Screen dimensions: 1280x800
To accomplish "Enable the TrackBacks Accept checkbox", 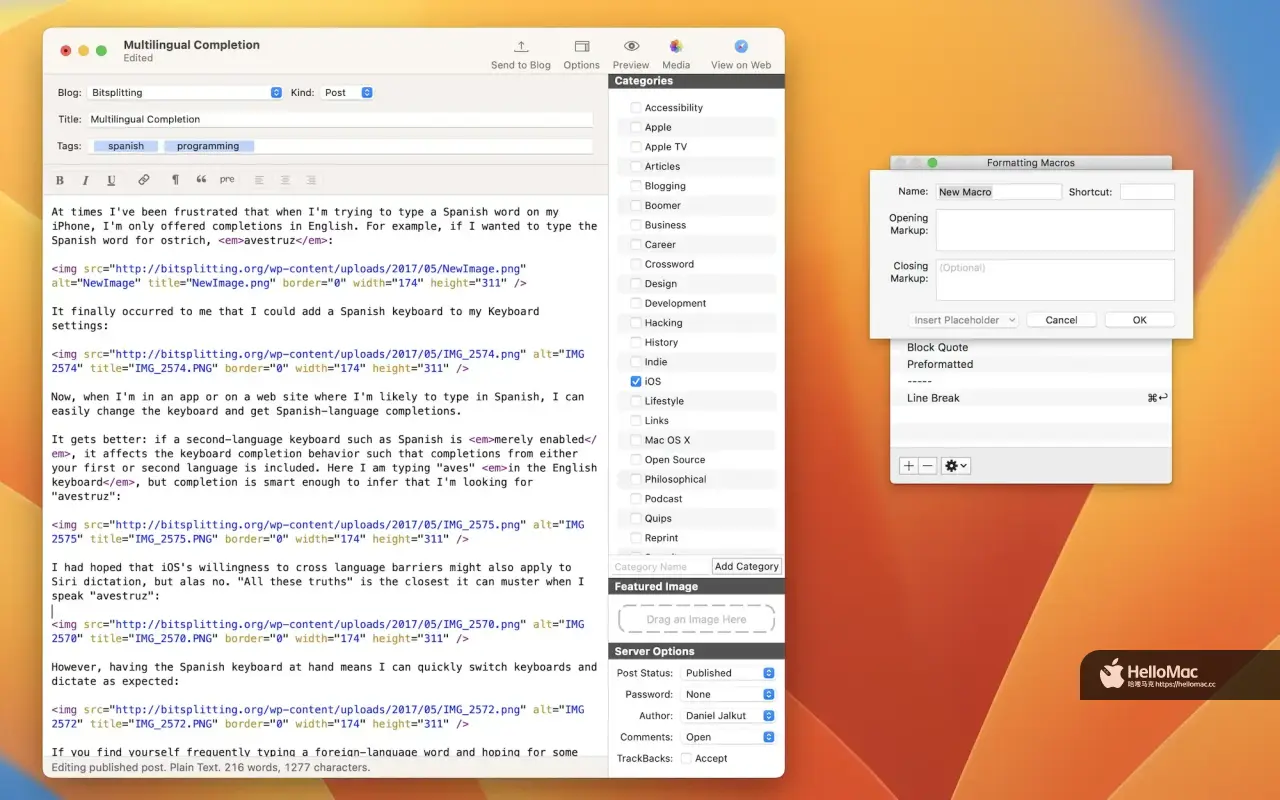I will click(x=686, y=758).
